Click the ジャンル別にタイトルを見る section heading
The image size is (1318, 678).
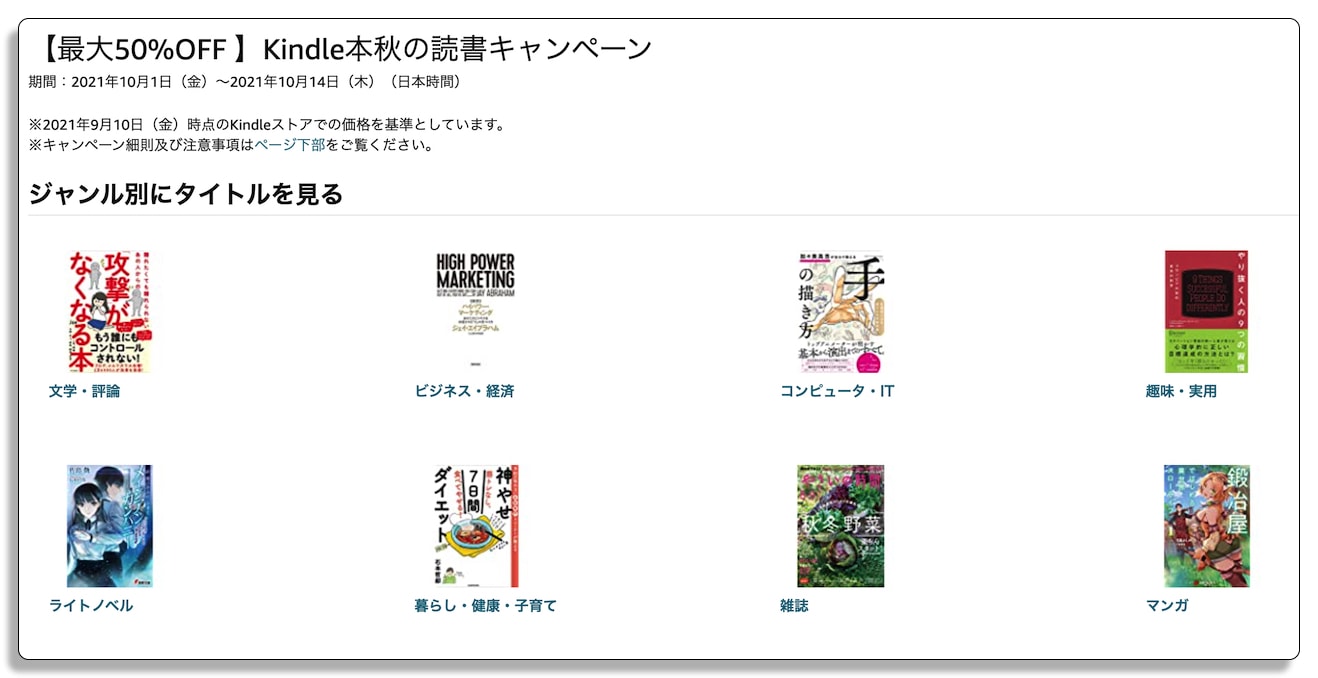coord(186,193)
